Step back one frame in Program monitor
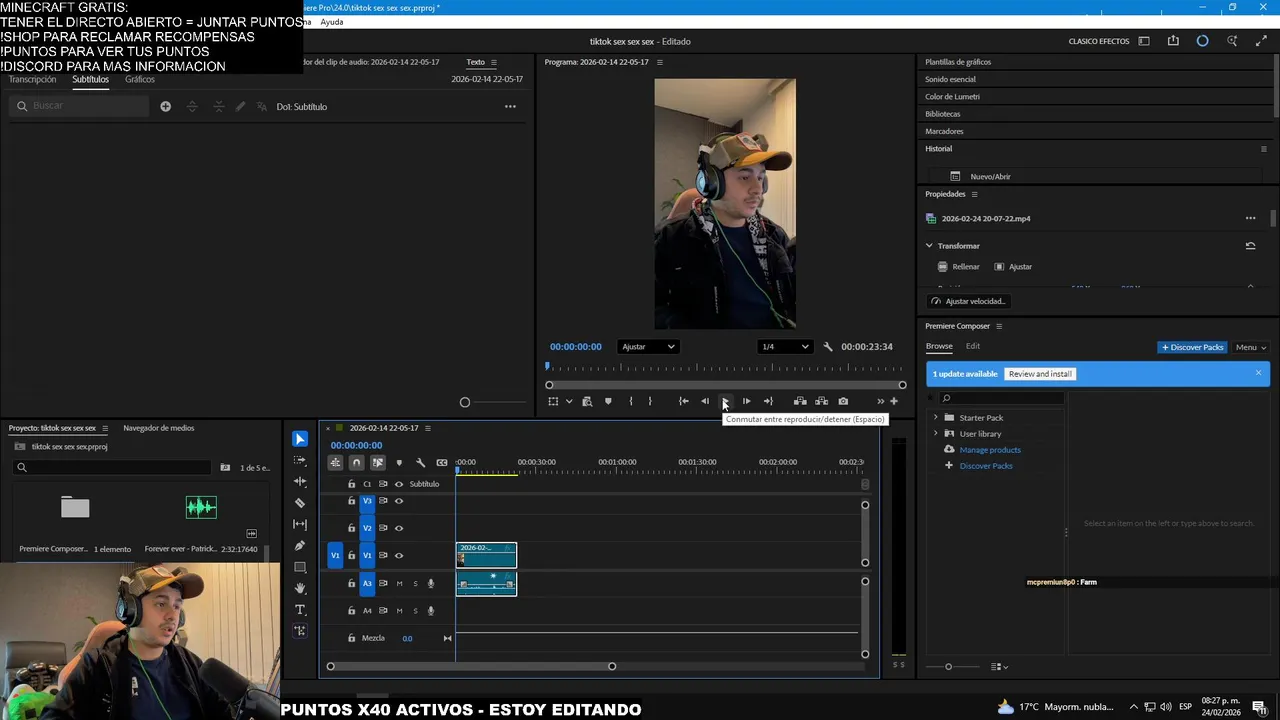 coord(705,401)
